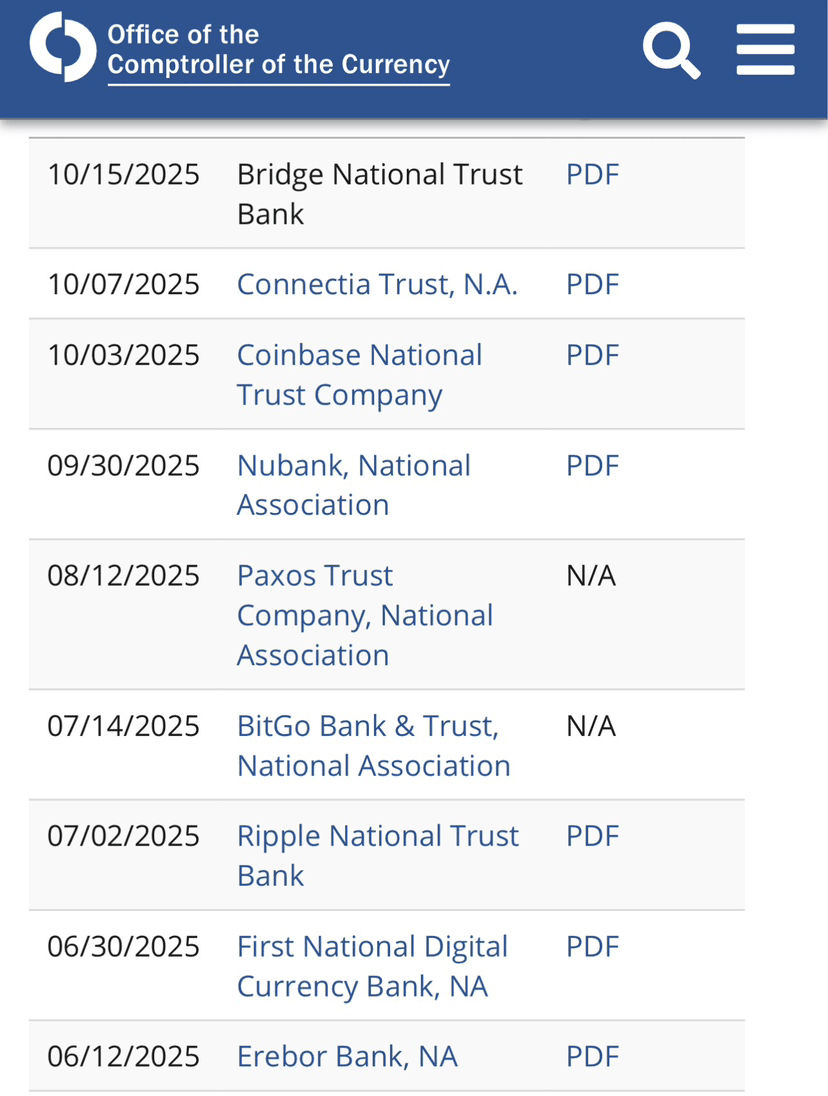This screenshot has height=1096, width=828.
Task: Open PDF for Bridge National Trust Bank
Action: coord(593,175)
